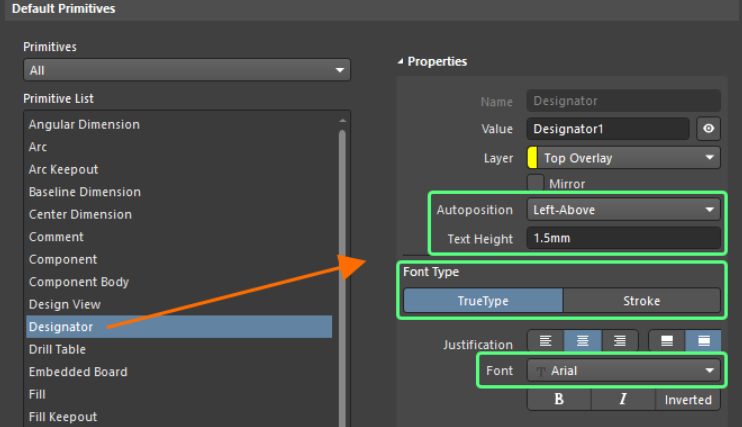Select the bottom vertical justification icon
The height and width of the screenshot is (427, 742).
[x=703, y=343]
